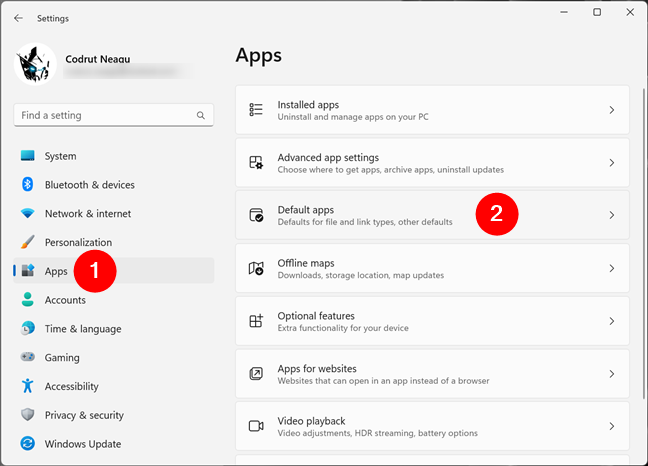
Task: Select Privacy & security
Action: coord(114,415)
